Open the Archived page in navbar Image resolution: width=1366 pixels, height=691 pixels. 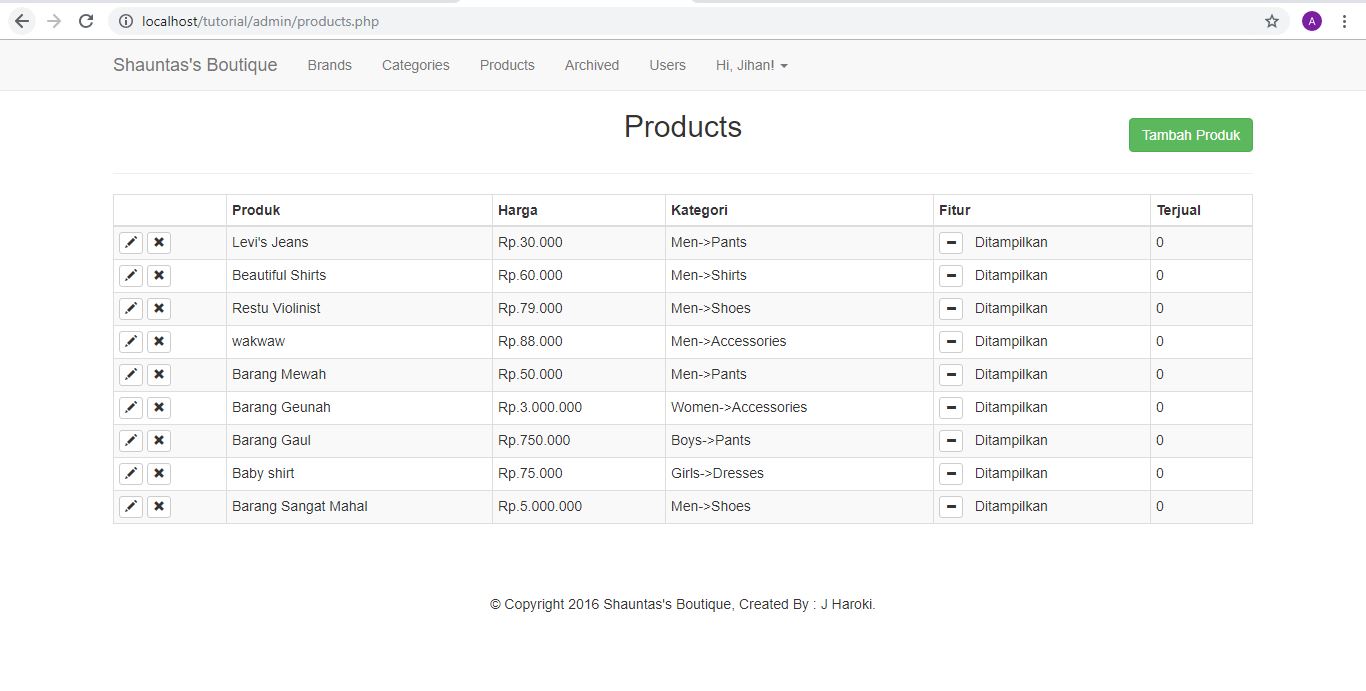(591, 65)
